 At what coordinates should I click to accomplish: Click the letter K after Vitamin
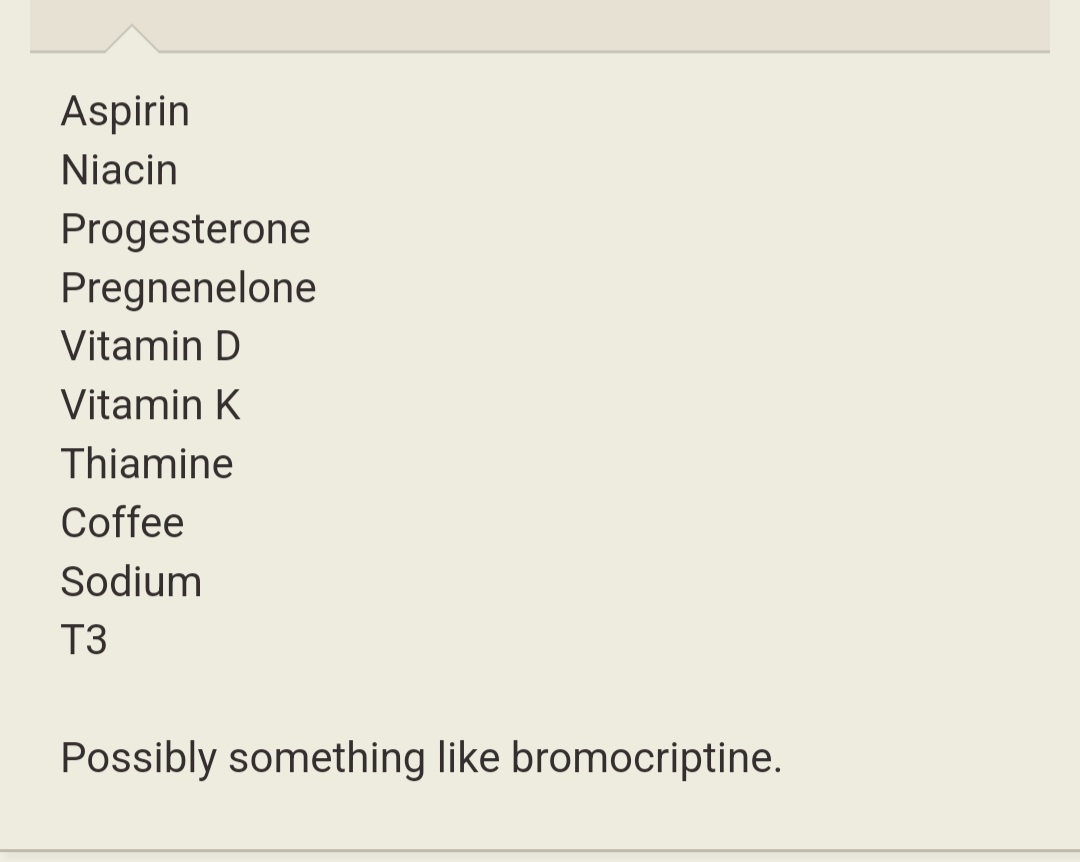coord(228,404)
